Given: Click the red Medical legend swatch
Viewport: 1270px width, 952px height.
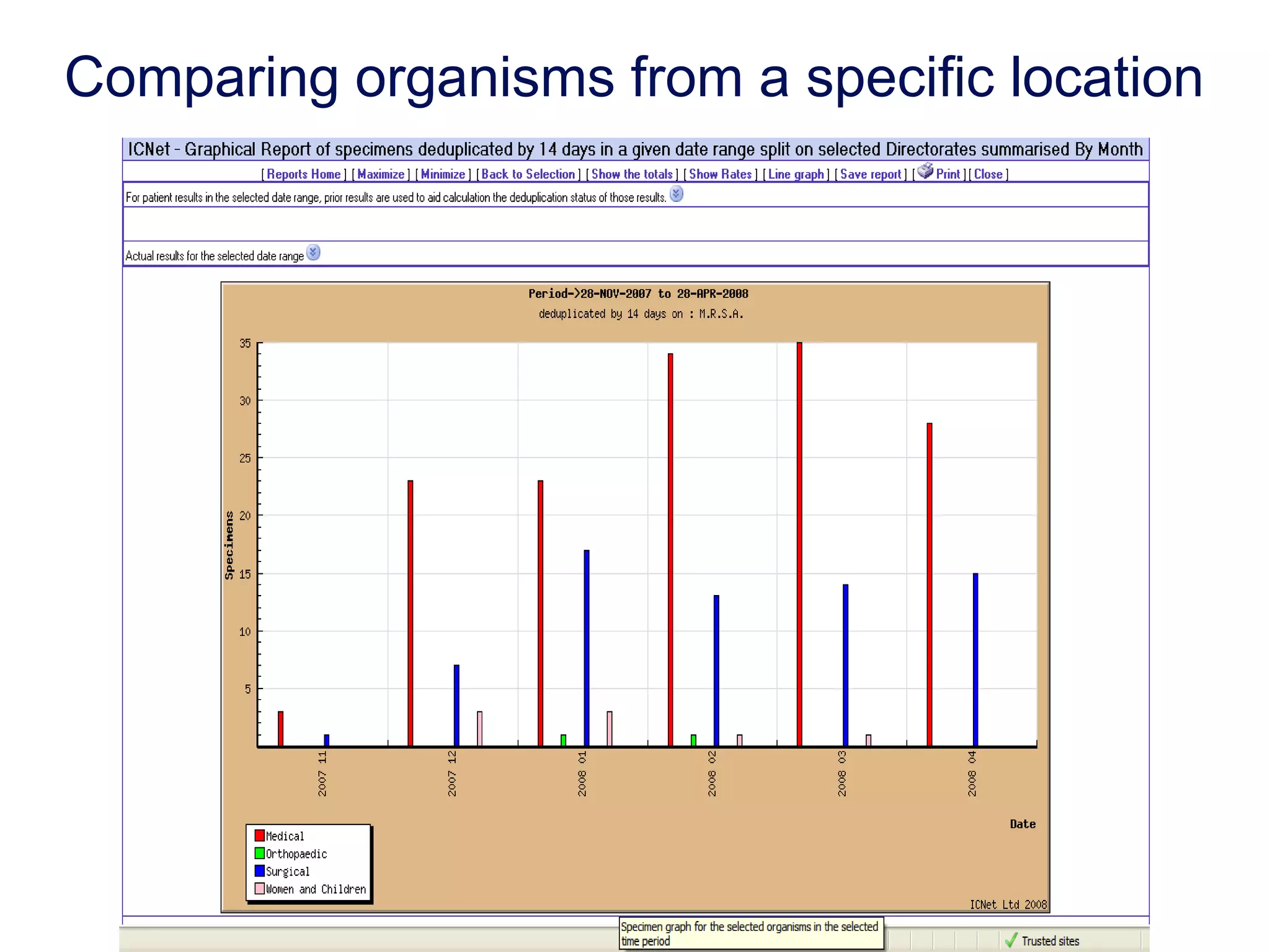Looking at the screenshot, I should click(260, 835).
